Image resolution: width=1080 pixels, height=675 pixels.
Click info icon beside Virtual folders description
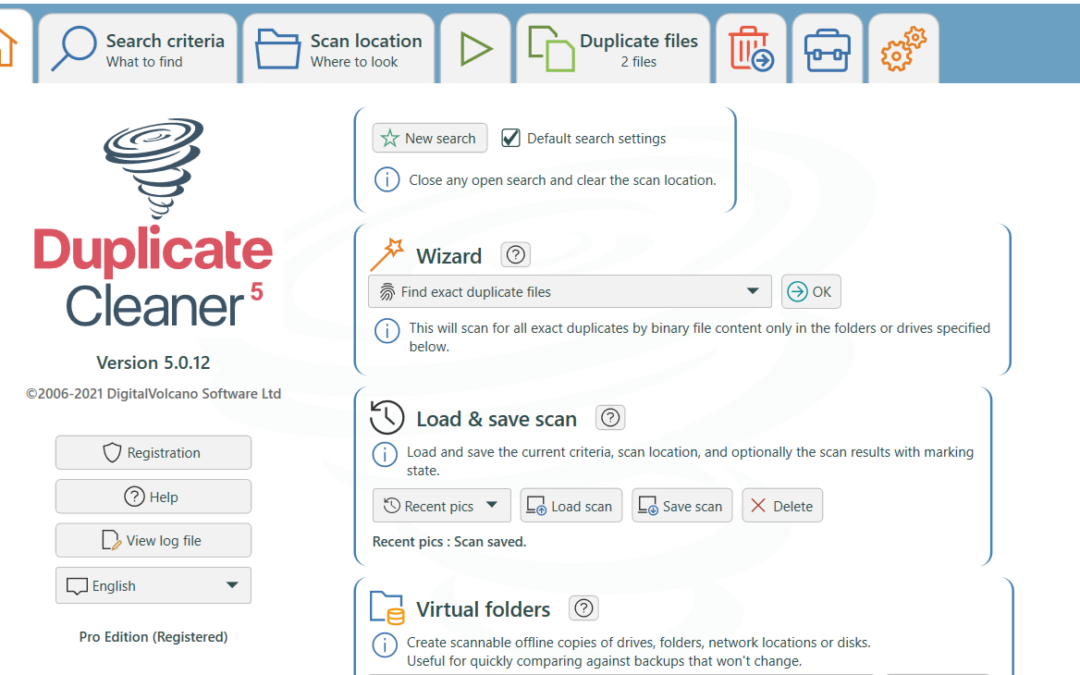click(x=384, y=645)
